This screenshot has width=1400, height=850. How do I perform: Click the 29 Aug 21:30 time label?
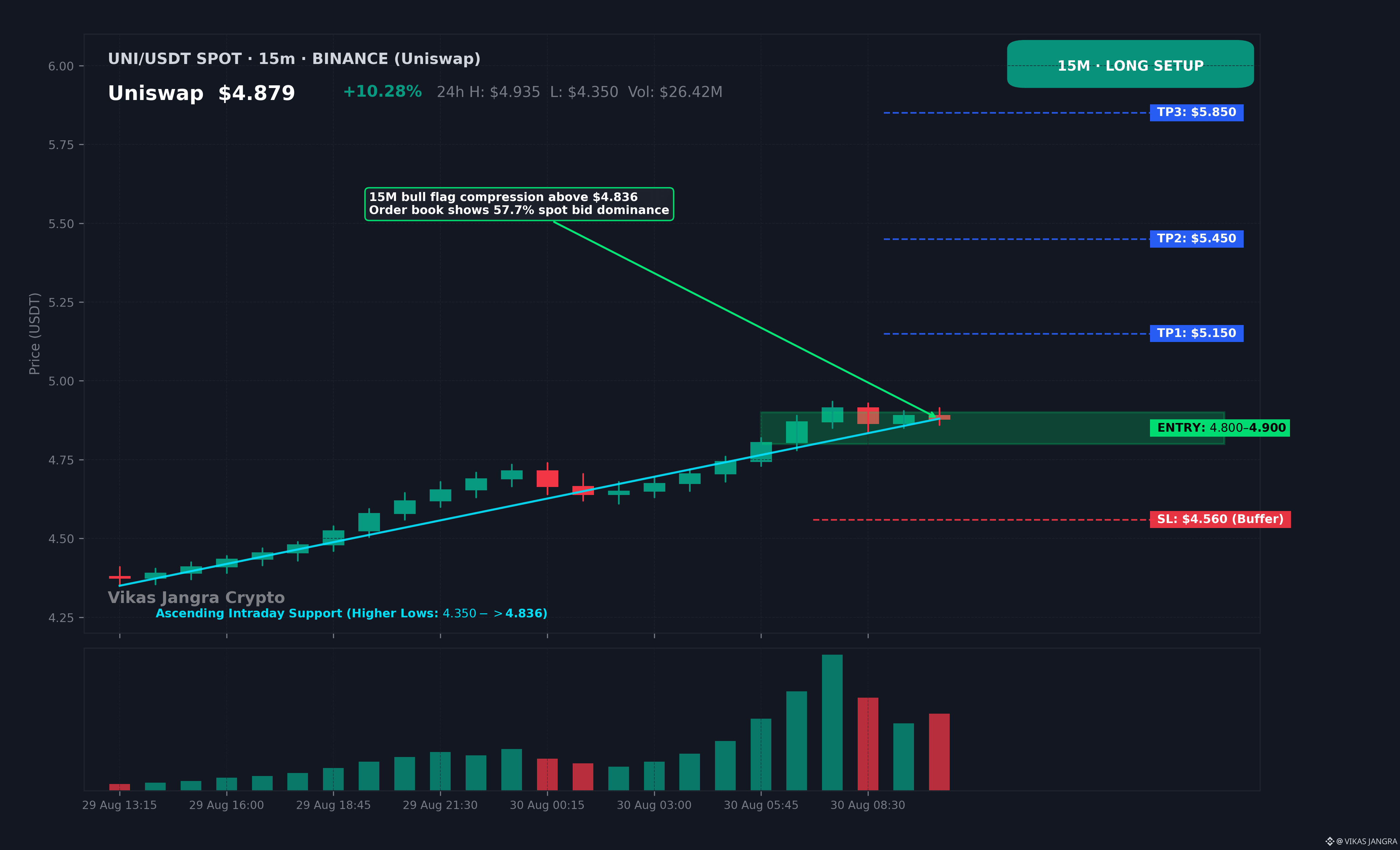tap(440, 805)
